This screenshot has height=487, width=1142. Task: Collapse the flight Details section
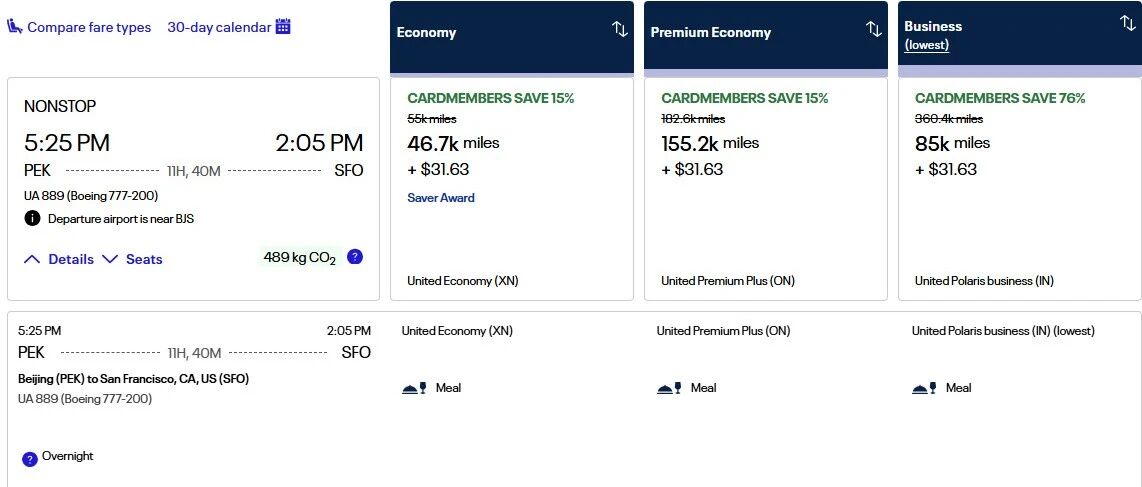click(x=59, y=259)
